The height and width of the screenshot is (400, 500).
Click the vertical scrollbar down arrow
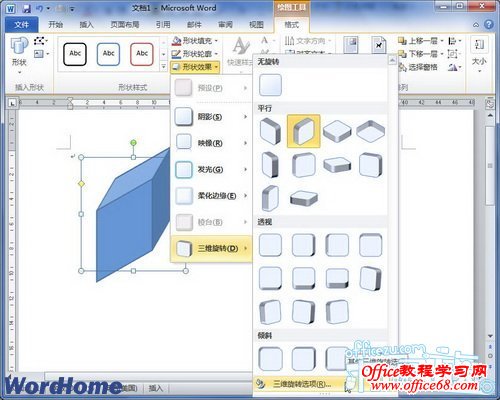coord(490,336)
